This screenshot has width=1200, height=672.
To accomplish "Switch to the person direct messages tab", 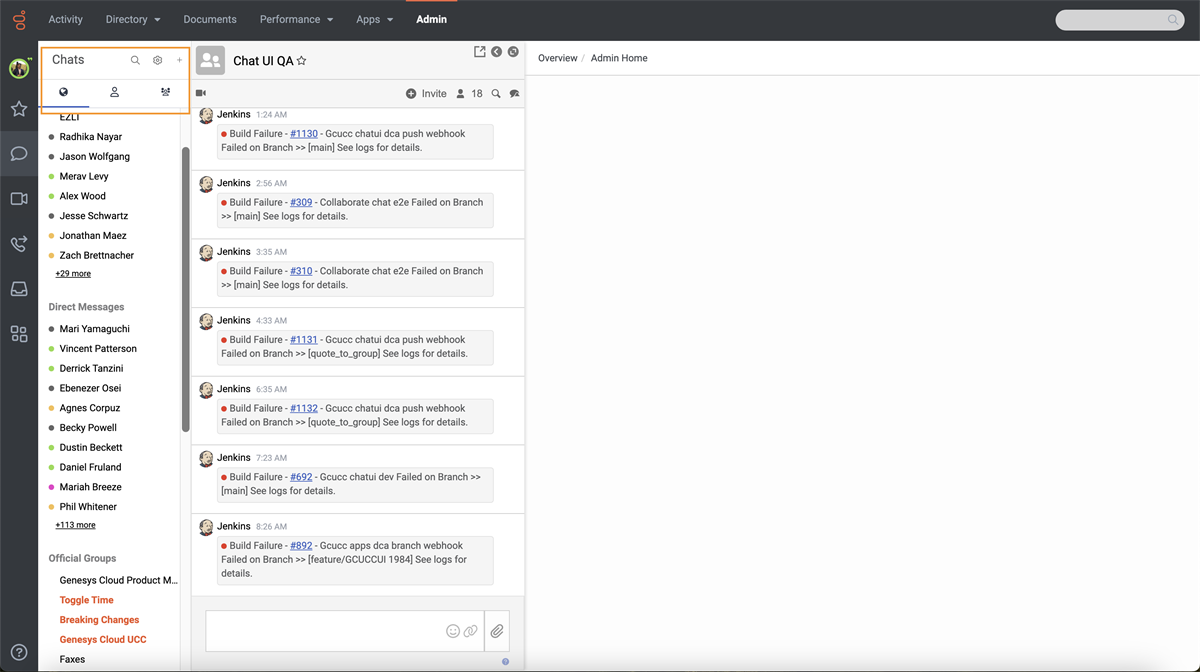I will pos(114,92).
